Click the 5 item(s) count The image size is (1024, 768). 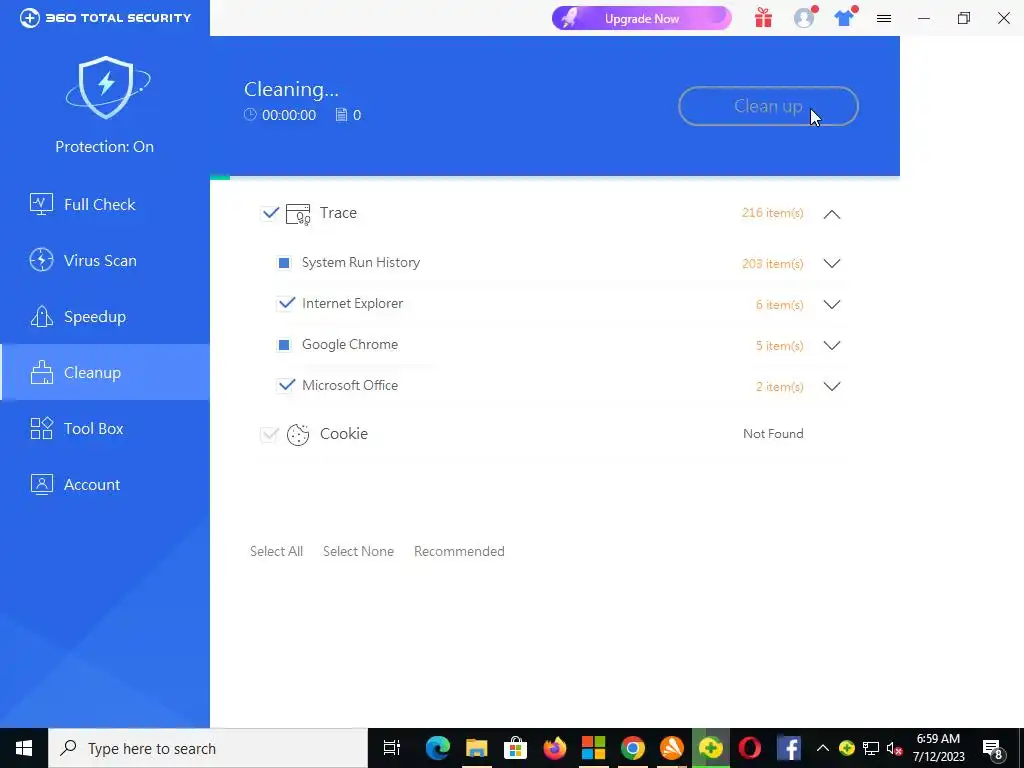(x=780, y=345)
